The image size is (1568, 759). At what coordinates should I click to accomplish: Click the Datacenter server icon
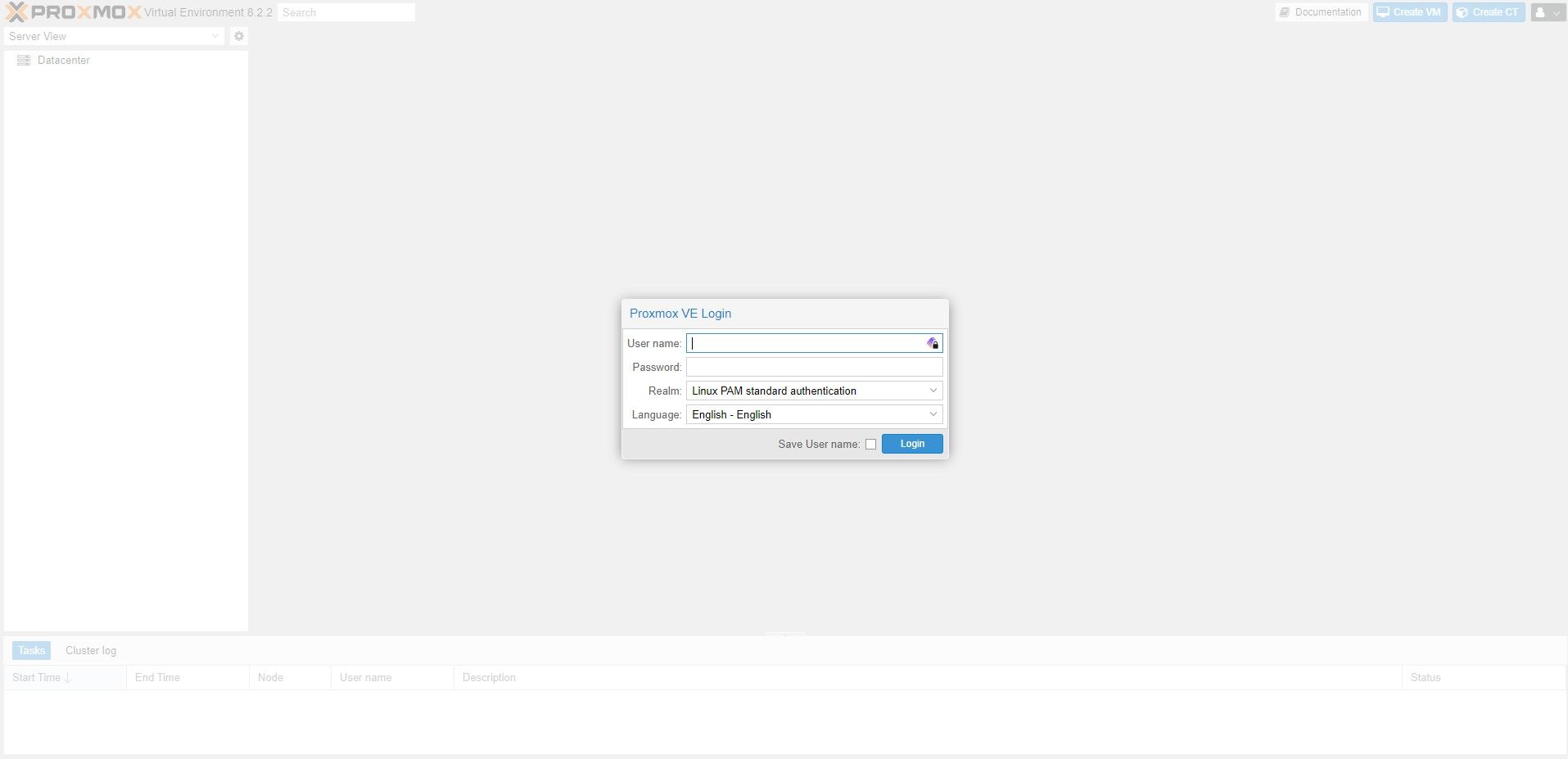coord(24,61)
